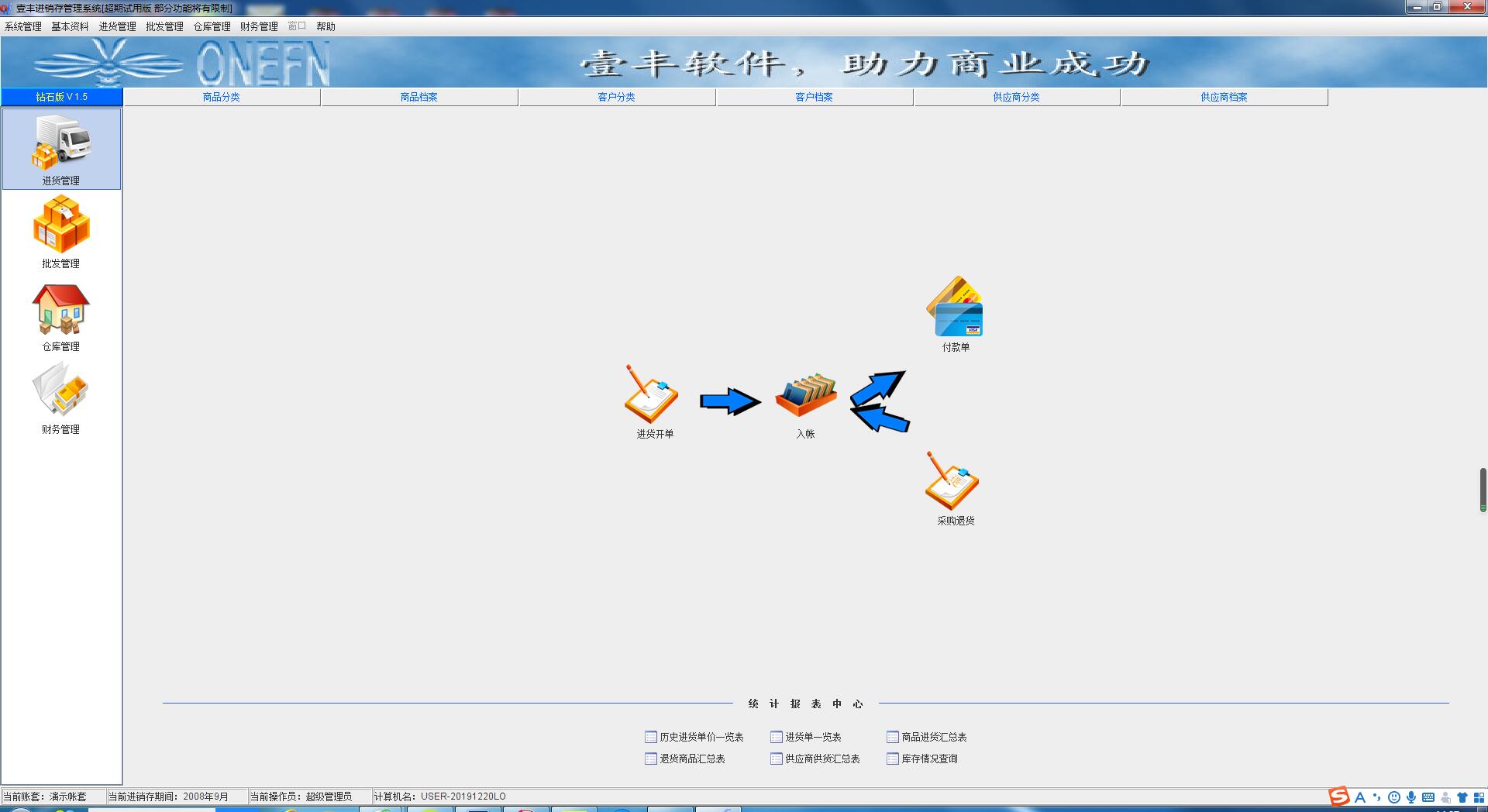The width and height of the screenshot is (1488, 812).
Task: Open the 仓库管理 house icon in sidebar
Action: click(x=61, y=315)
